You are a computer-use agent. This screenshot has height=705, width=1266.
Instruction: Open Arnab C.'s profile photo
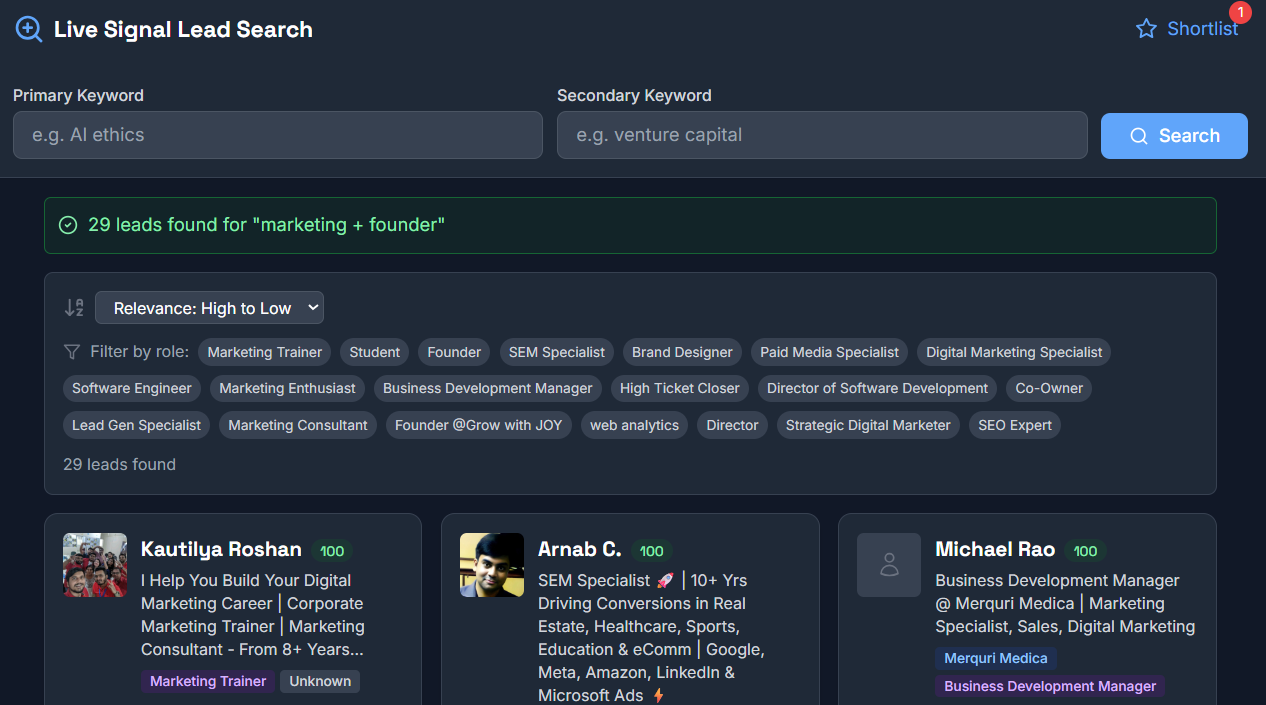pos(492,565)
